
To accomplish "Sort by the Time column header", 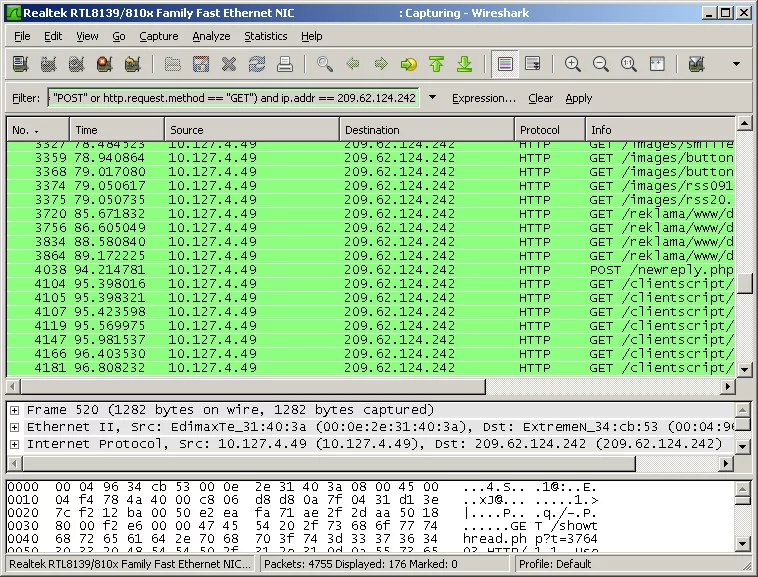I will [117, 130].
